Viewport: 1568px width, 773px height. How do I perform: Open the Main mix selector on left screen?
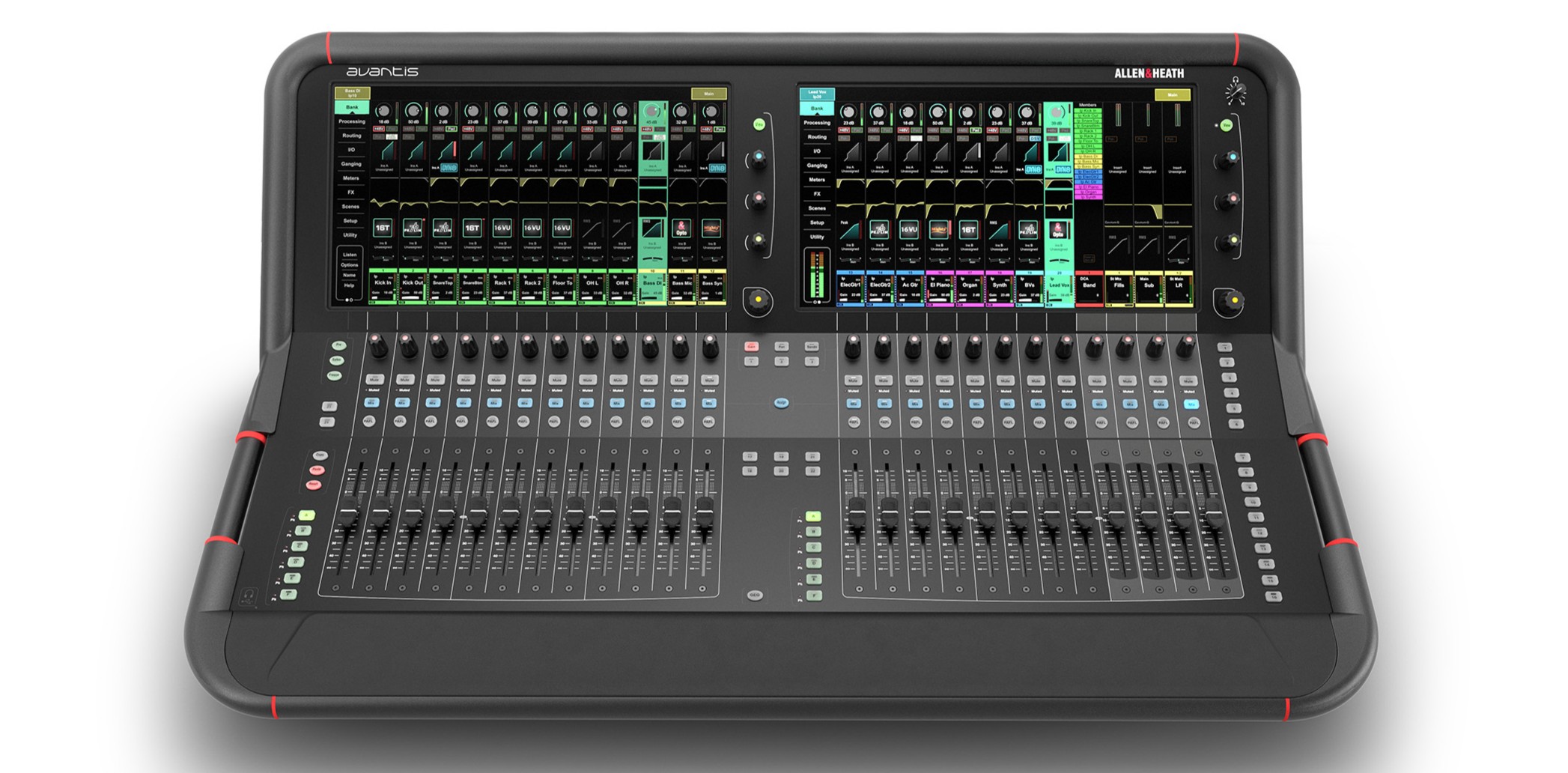click(x=708, y=94)
